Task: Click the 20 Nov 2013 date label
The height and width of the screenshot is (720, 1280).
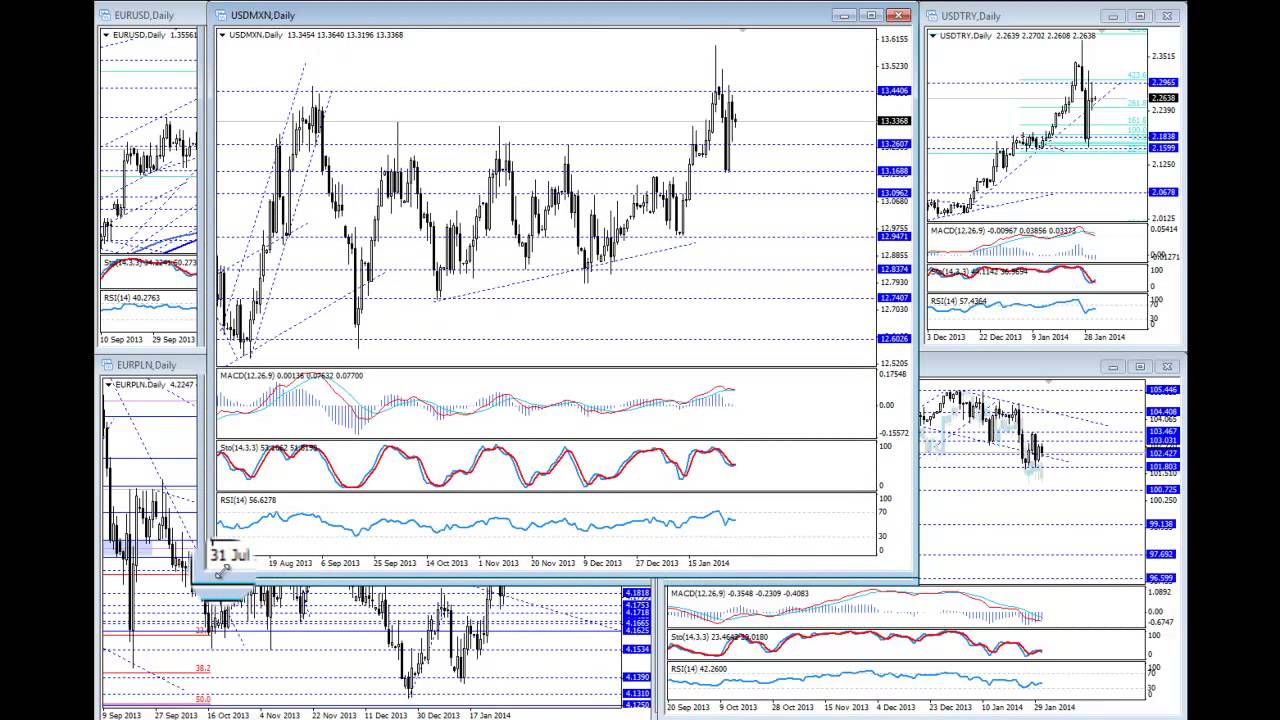Action: (554, 563)
